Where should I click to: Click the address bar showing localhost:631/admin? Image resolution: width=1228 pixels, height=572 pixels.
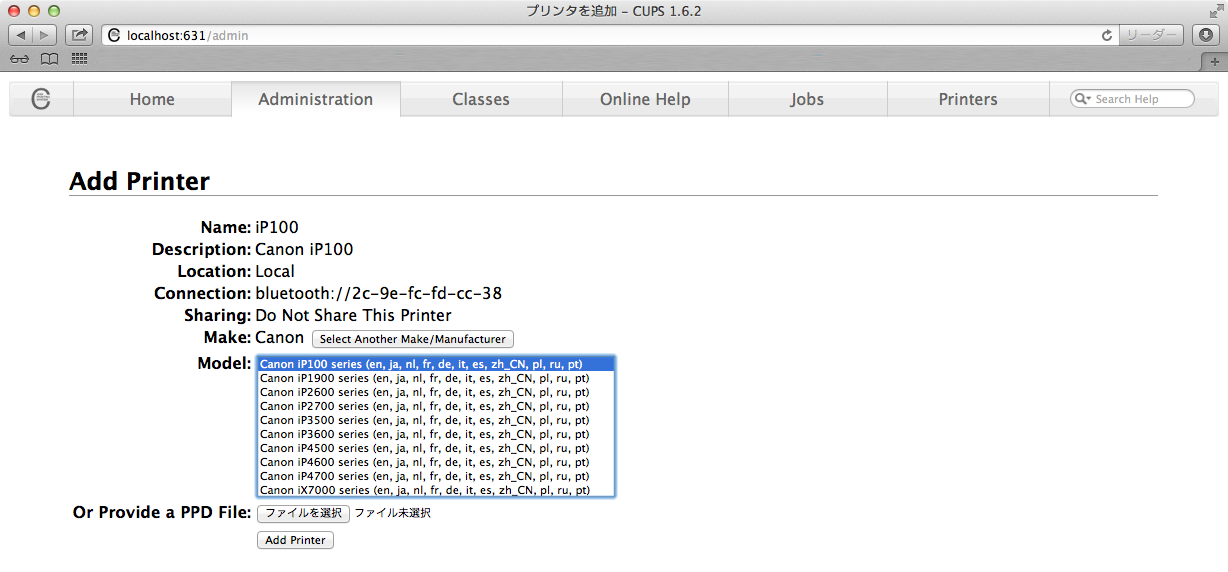tap(609, 35)
